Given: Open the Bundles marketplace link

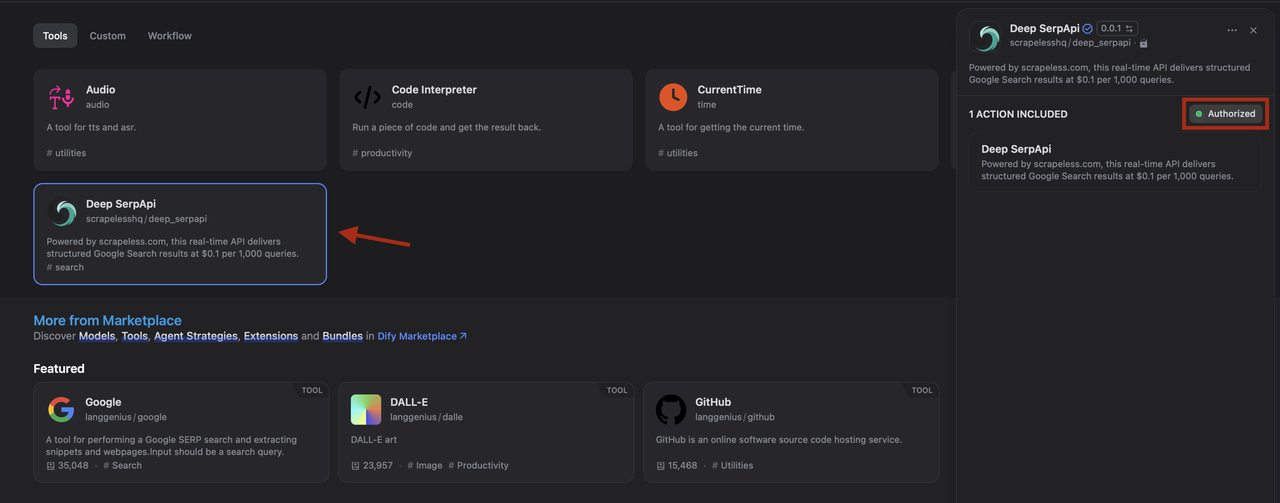Looking at the screenshot, I should click(x=343, y=336).
